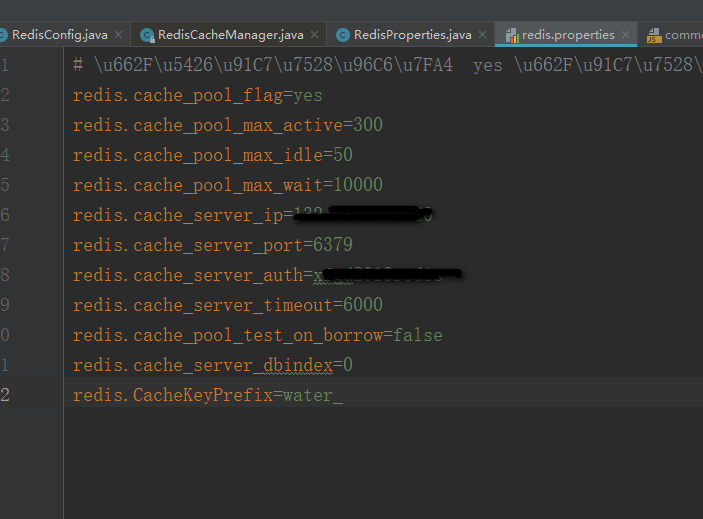The image size is (703, 519).
Task: Close the redis.properties tab
Action: click(625, 35)
